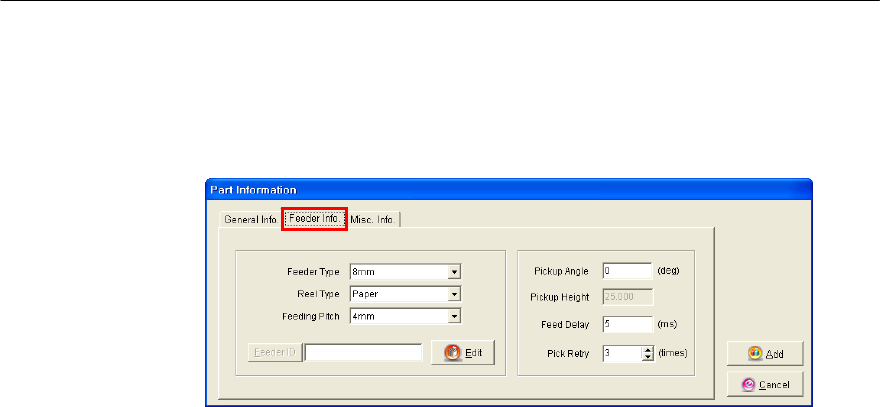880x407 pixels.
Task: Click the Part Information title bar
Action: tap(509, 190)
